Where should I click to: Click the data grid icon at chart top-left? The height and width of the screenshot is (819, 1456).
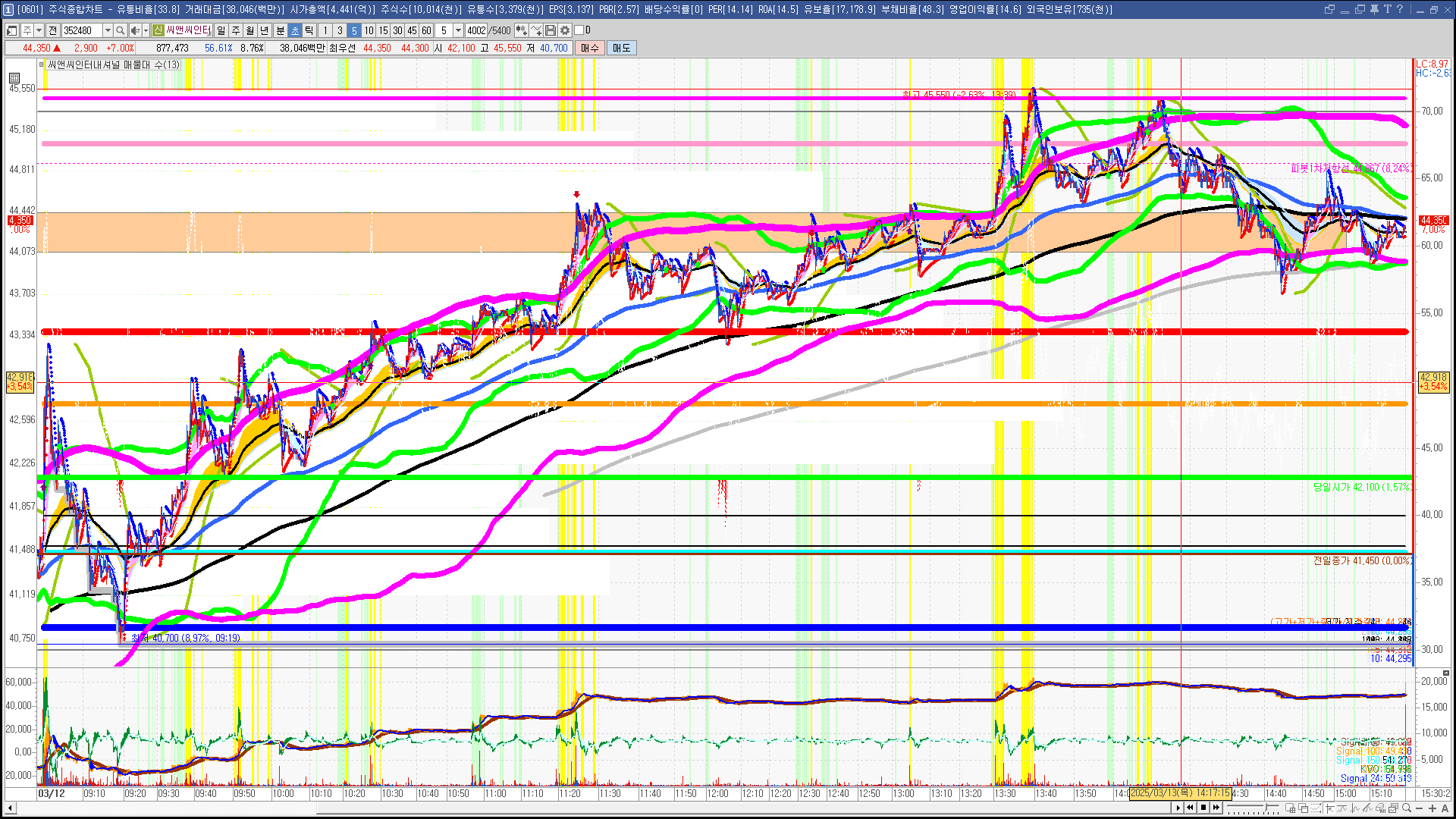click(x=14, y=77)
